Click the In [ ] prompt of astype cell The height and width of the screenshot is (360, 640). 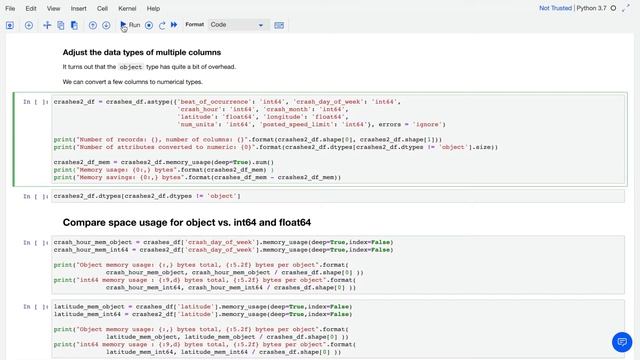coord(36,102)
